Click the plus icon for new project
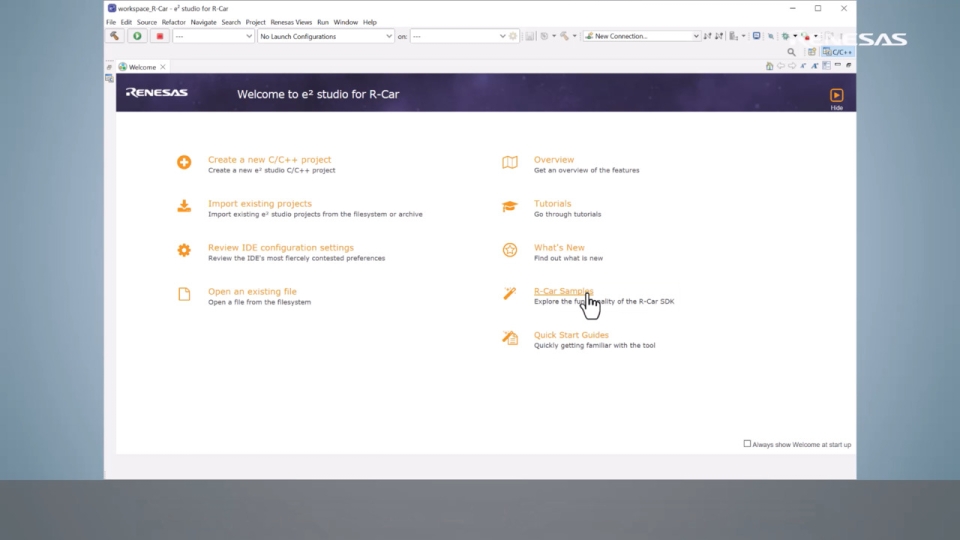The width and height of the screenshot is (960, 540). (184, 162)
